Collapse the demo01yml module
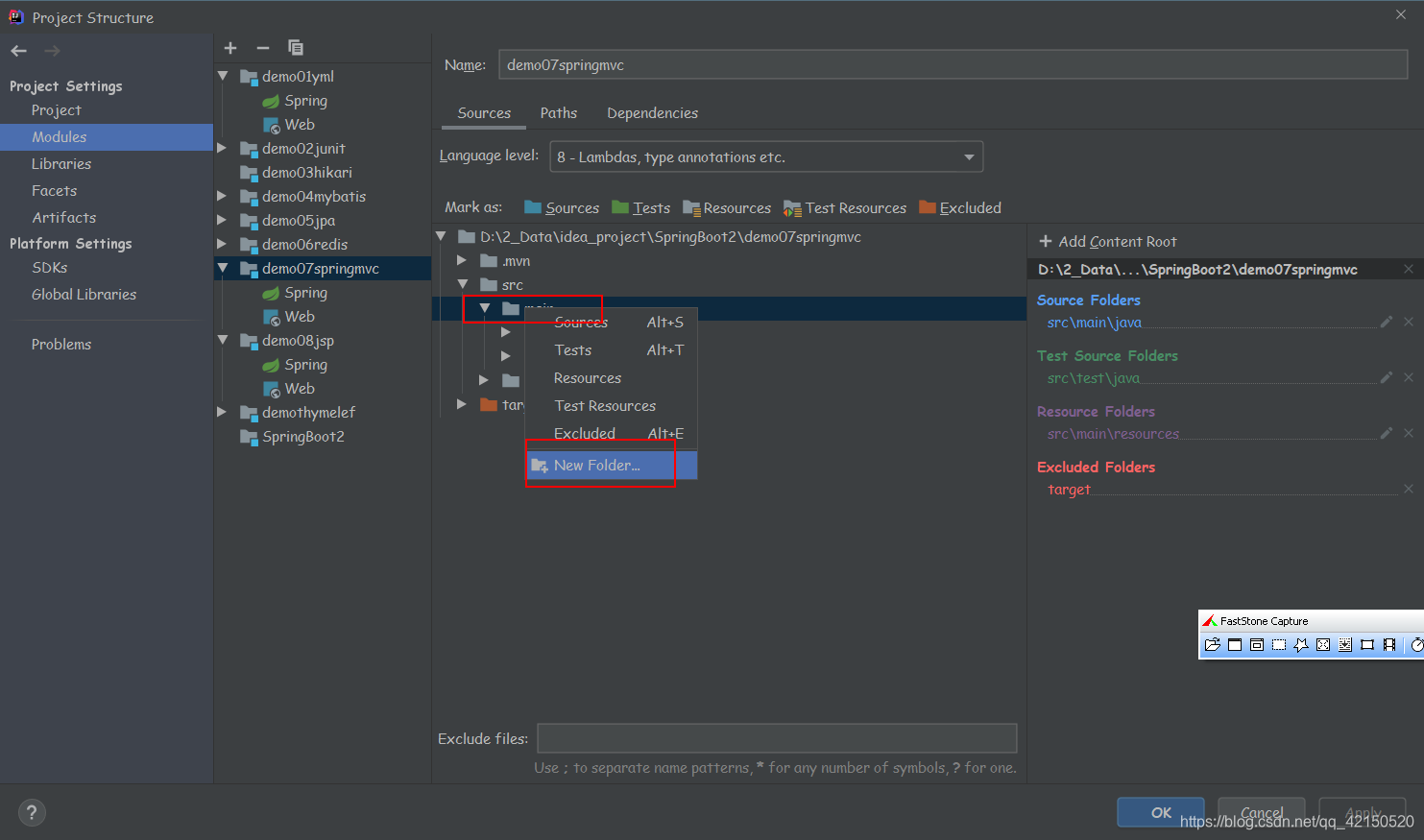The image size is (1424, 840). pyautogui.click(x=223, y=77)
